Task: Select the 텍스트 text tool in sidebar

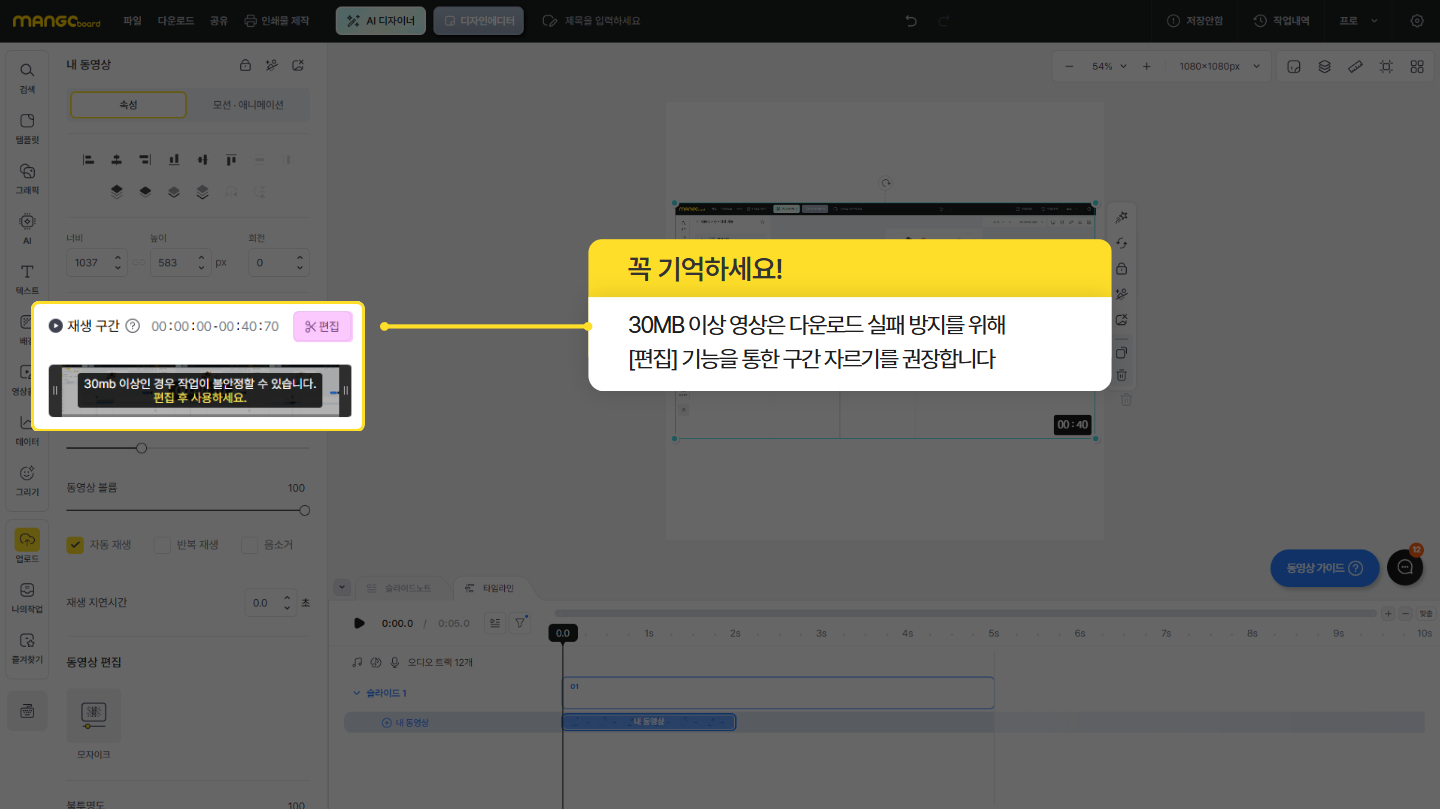Action: point(27,278)
